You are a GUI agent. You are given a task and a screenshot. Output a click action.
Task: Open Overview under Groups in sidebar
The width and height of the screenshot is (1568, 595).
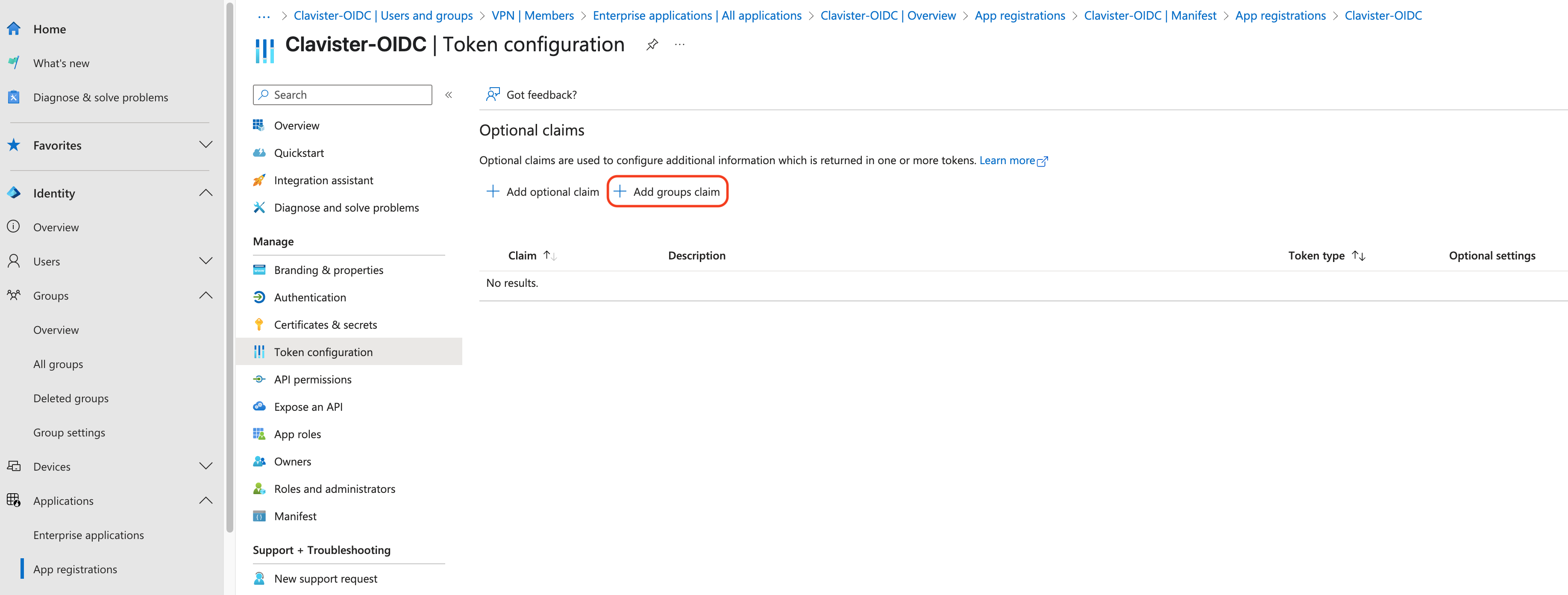pos(56,330)
